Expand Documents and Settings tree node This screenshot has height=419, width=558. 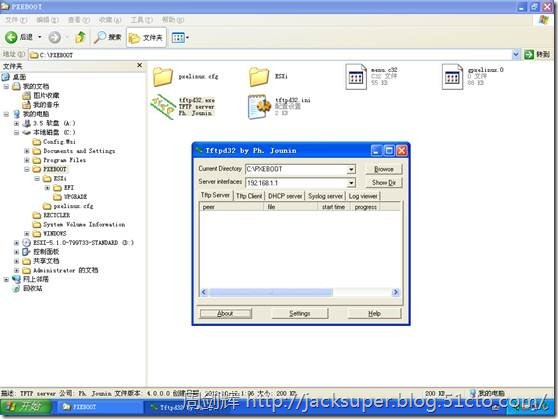click(27, 151)
